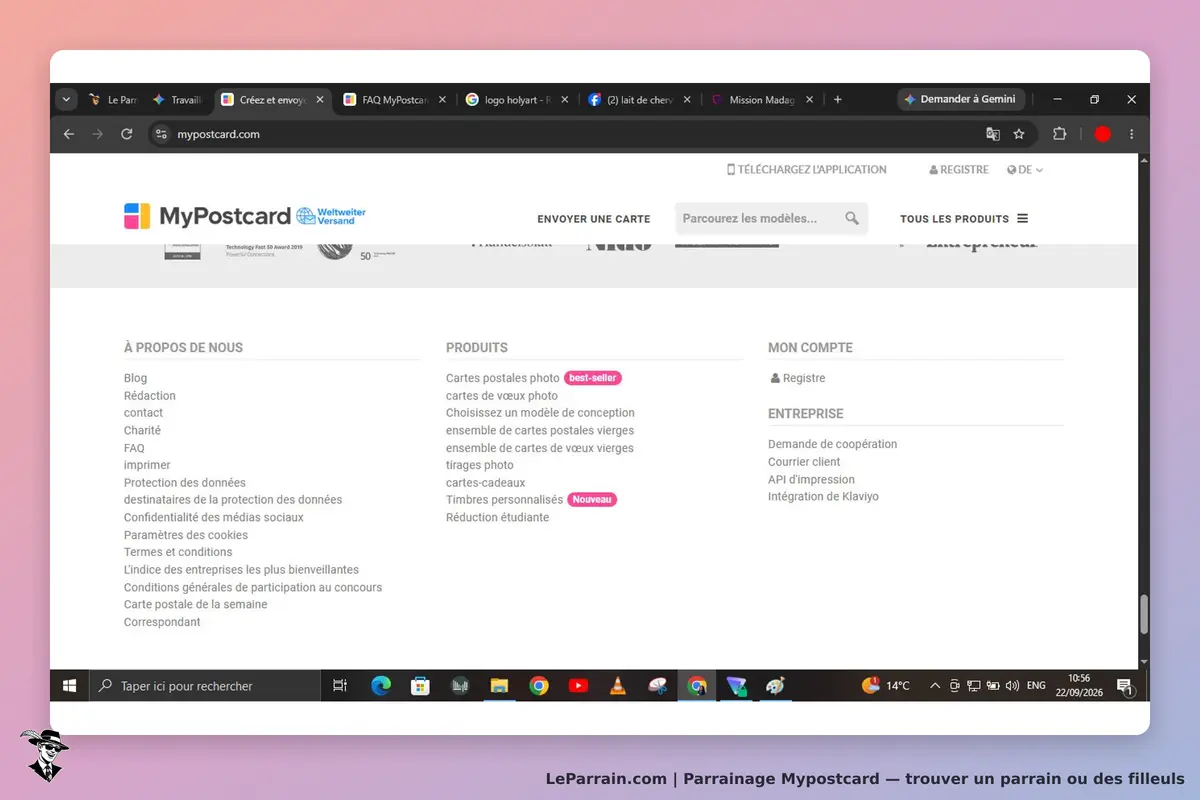Open the site information icon in address bar
Image resolution: width=1200 pixels, height=800 pixels.
click(x=162, y=134)
